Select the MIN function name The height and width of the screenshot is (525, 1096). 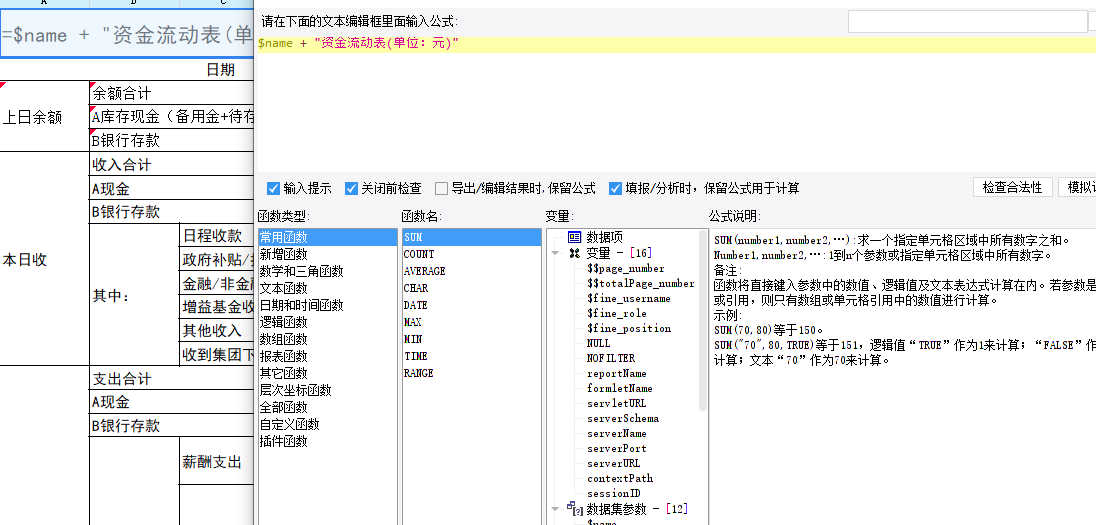tap(472, 339)
